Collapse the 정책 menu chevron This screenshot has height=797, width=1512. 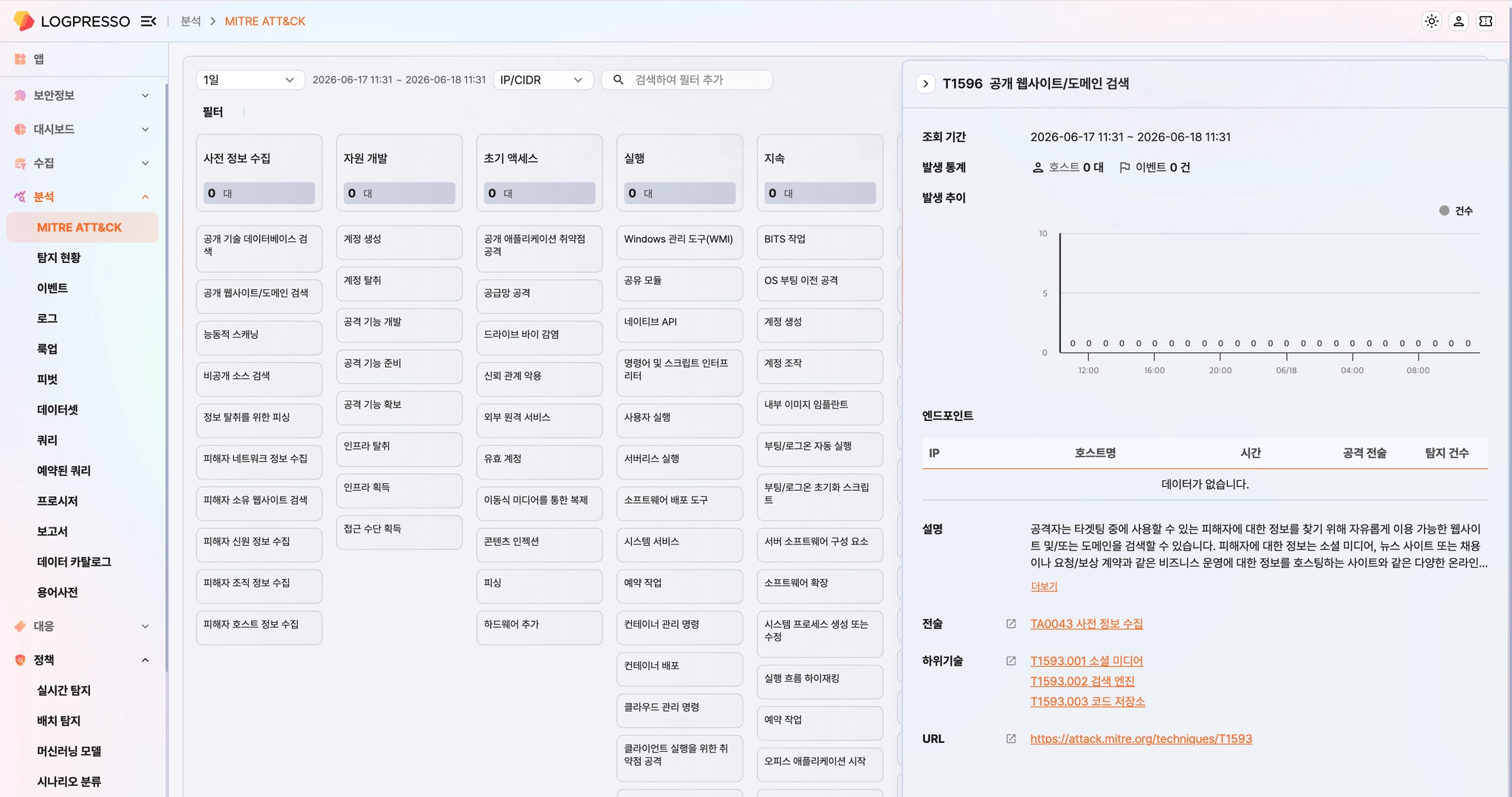(x=145, y=660)
